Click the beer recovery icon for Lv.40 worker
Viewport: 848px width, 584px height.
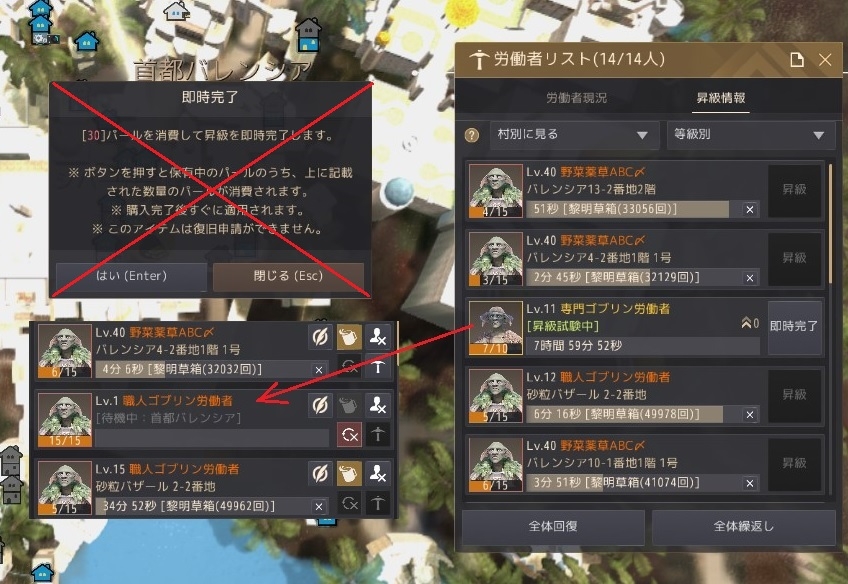tap(349, 337)
